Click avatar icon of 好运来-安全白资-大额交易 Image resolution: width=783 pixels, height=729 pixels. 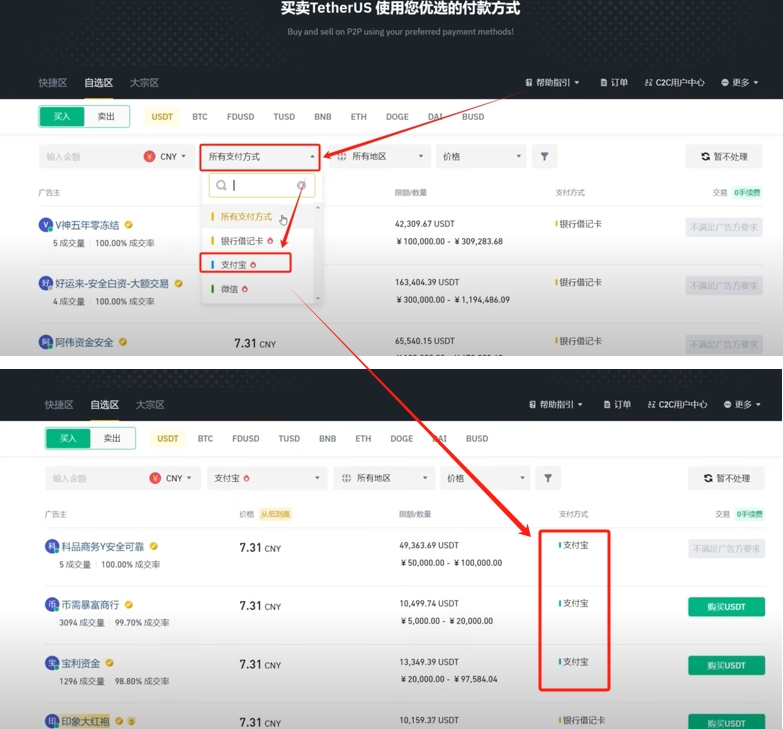point(45,284)
